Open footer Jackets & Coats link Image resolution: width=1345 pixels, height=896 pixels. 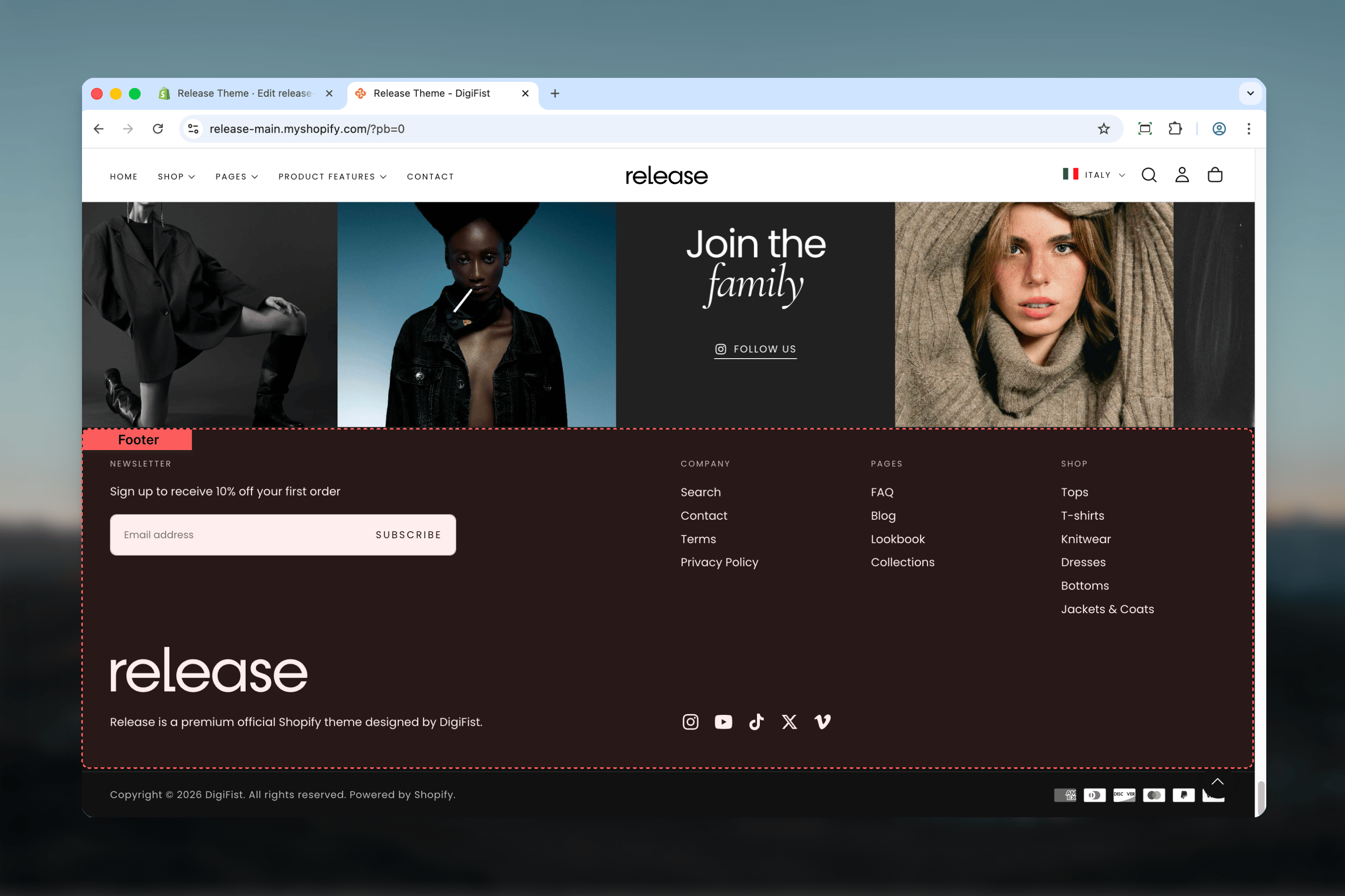point(1107,609)
